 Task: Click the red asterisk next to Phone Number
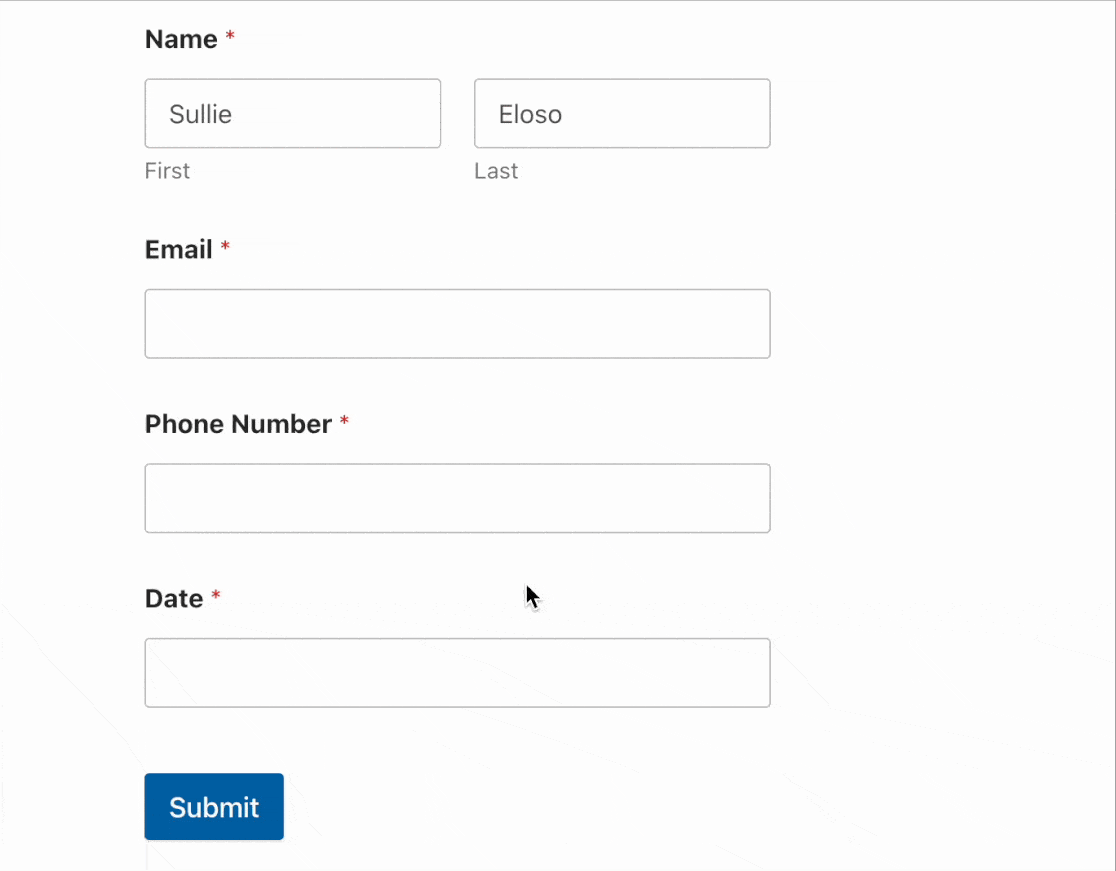[345, 418]
